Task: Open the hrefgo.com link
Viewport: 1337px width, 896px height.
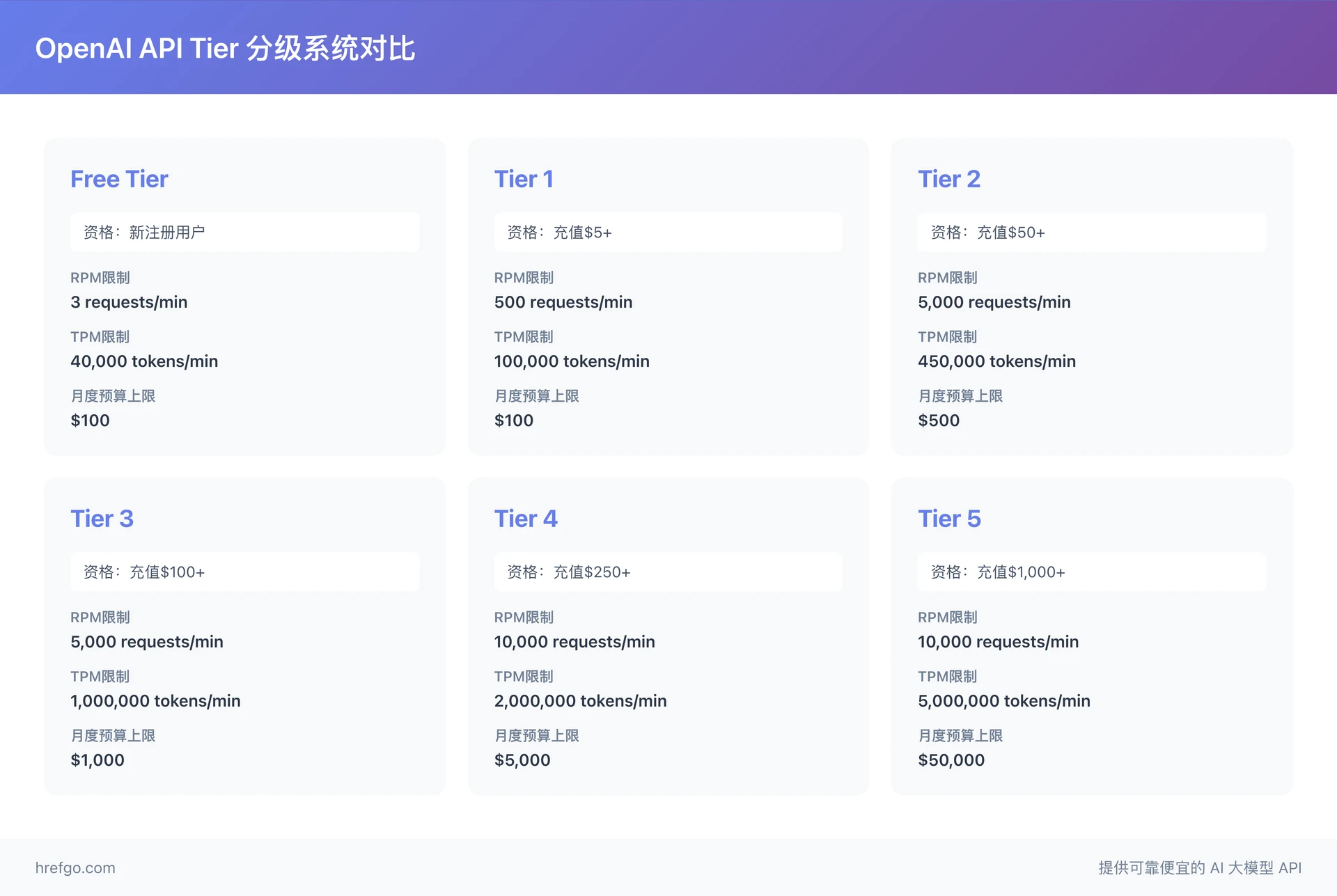Action: tap(76, 867)
